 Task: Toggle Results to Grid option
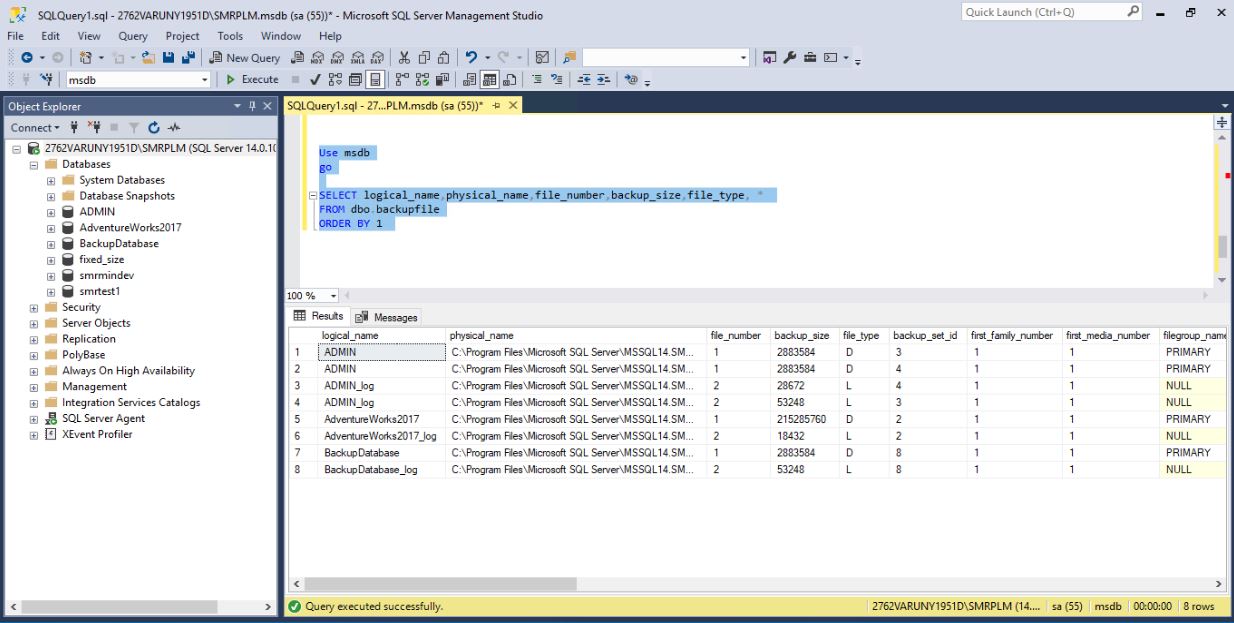pyautogui.click(x=491, y=80)
